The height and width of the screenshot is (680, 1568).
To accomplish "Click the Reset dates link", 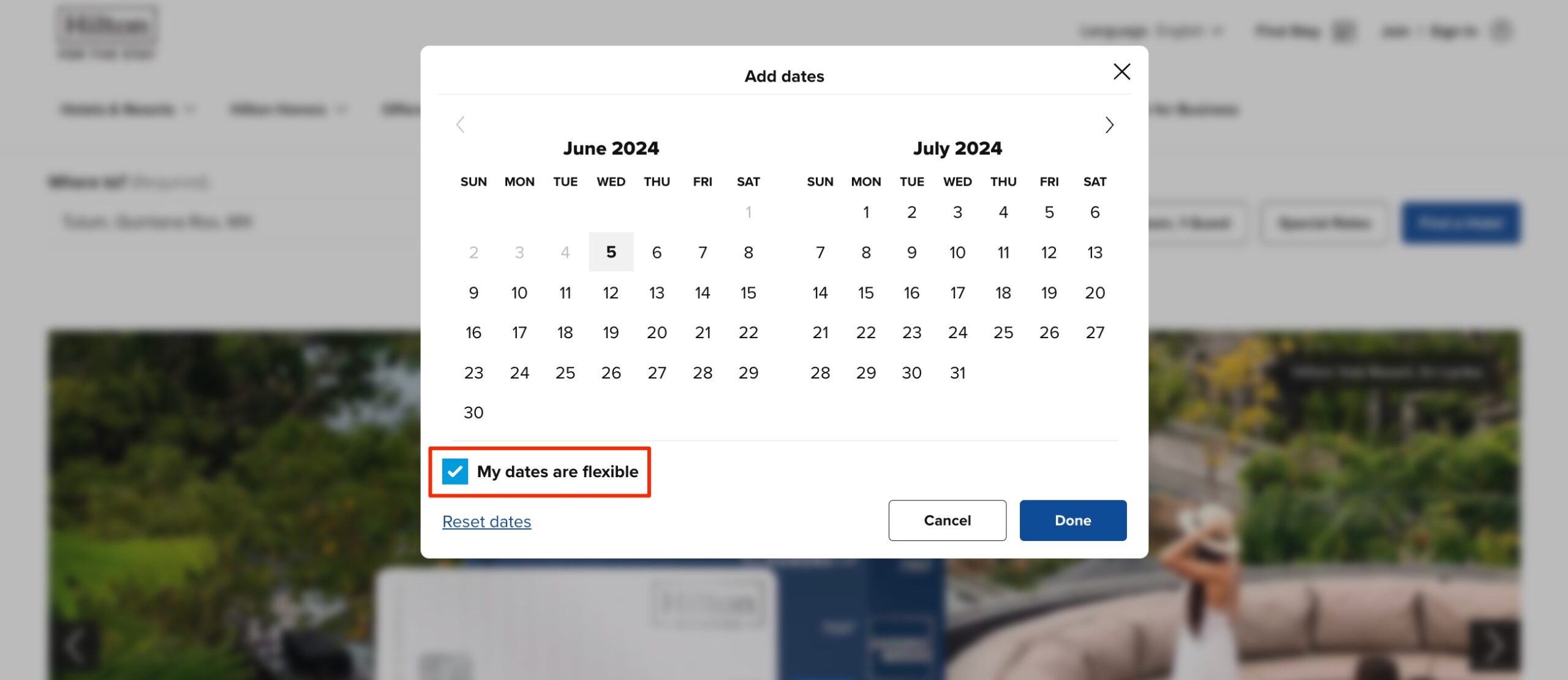I will click(486, 521).
